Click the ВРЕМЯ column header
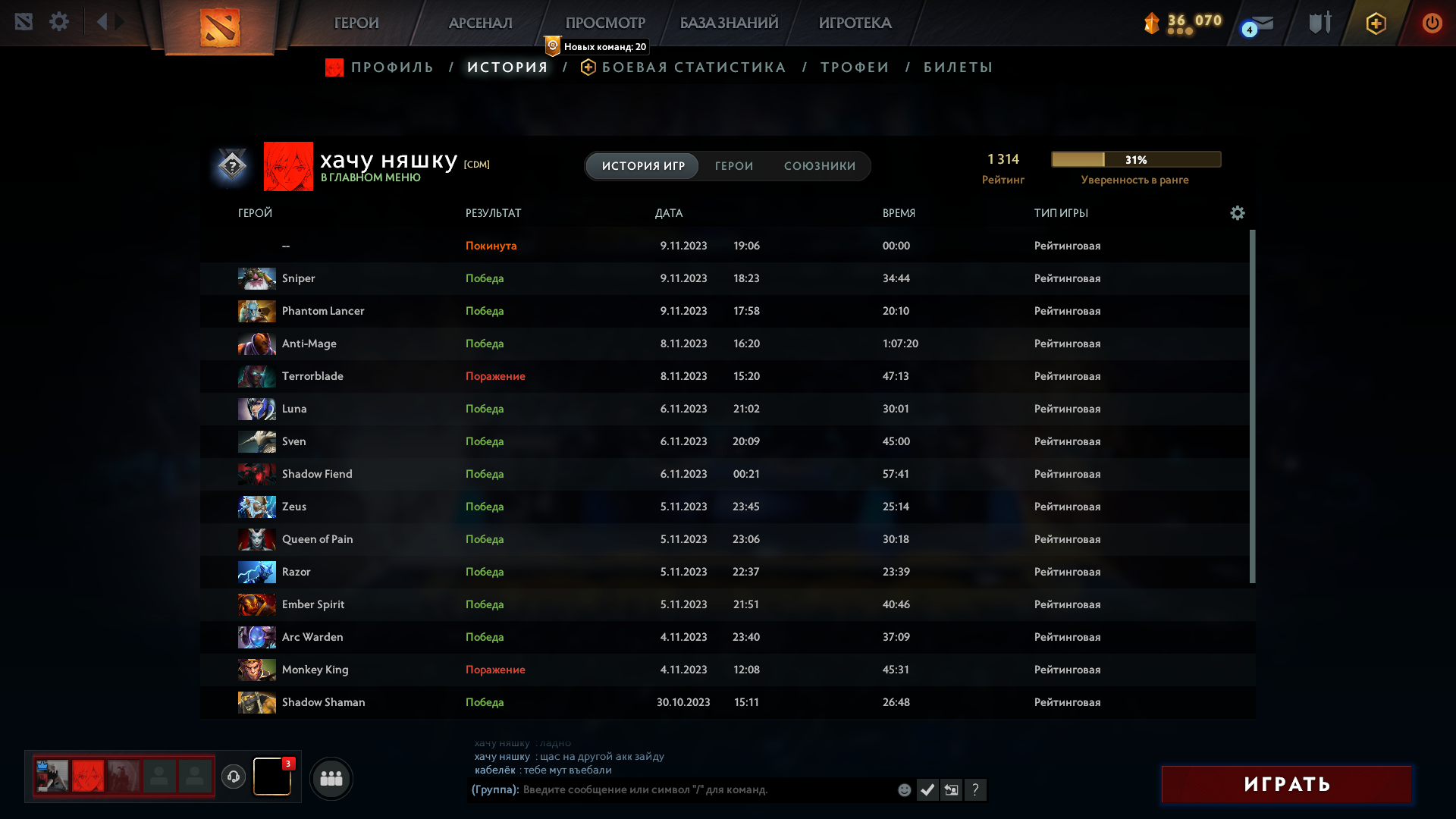The width and height of the screenshot is (1456, 819). (x=899, y=213)
